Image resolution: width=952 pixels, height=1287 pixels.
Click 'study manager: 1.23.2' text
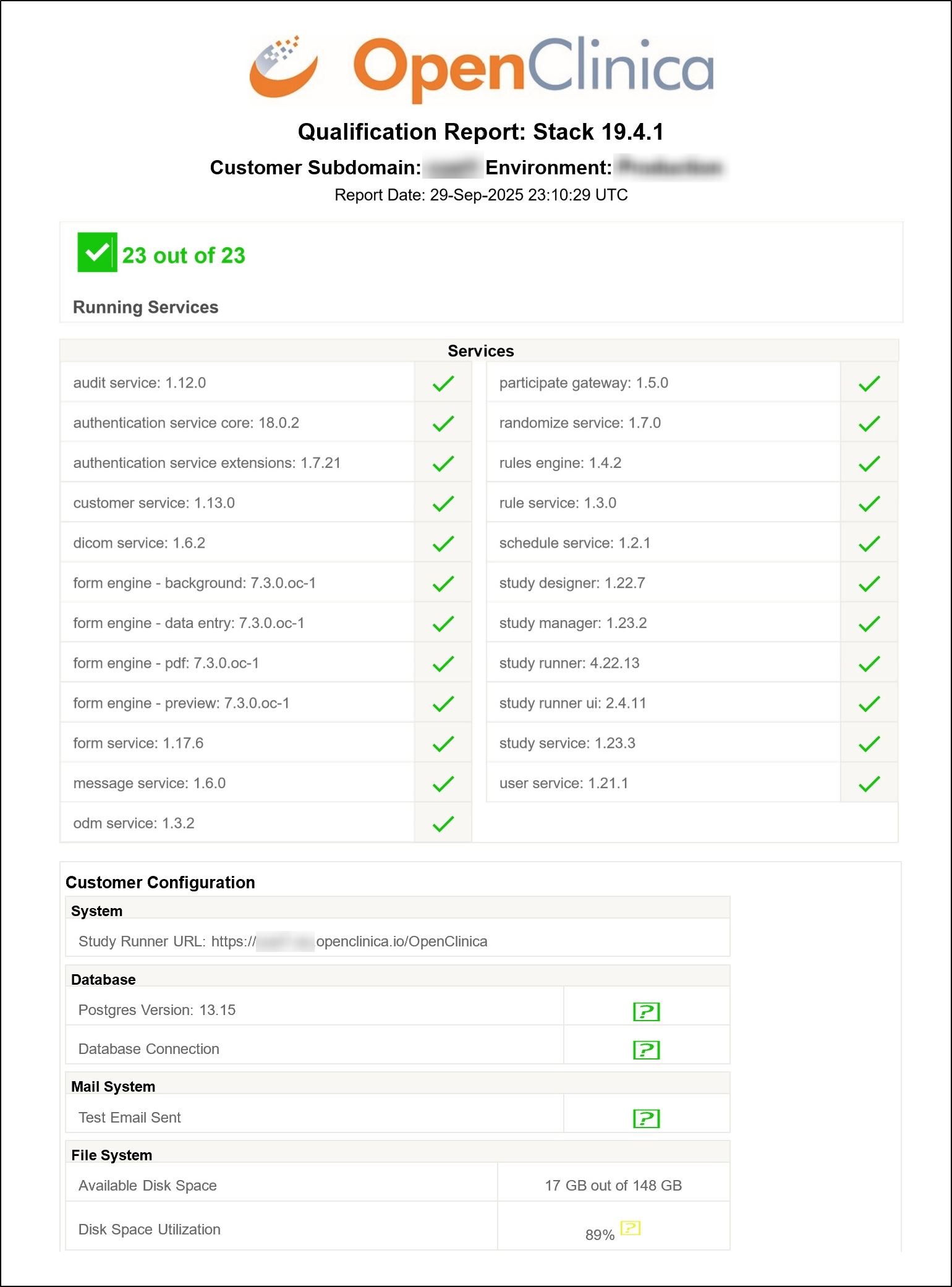[573, 623]
